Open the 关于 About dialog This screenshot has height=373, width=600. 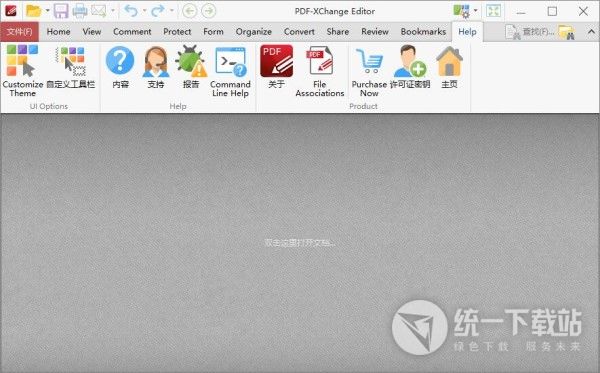pyautogui.click(x=276, y=67)
